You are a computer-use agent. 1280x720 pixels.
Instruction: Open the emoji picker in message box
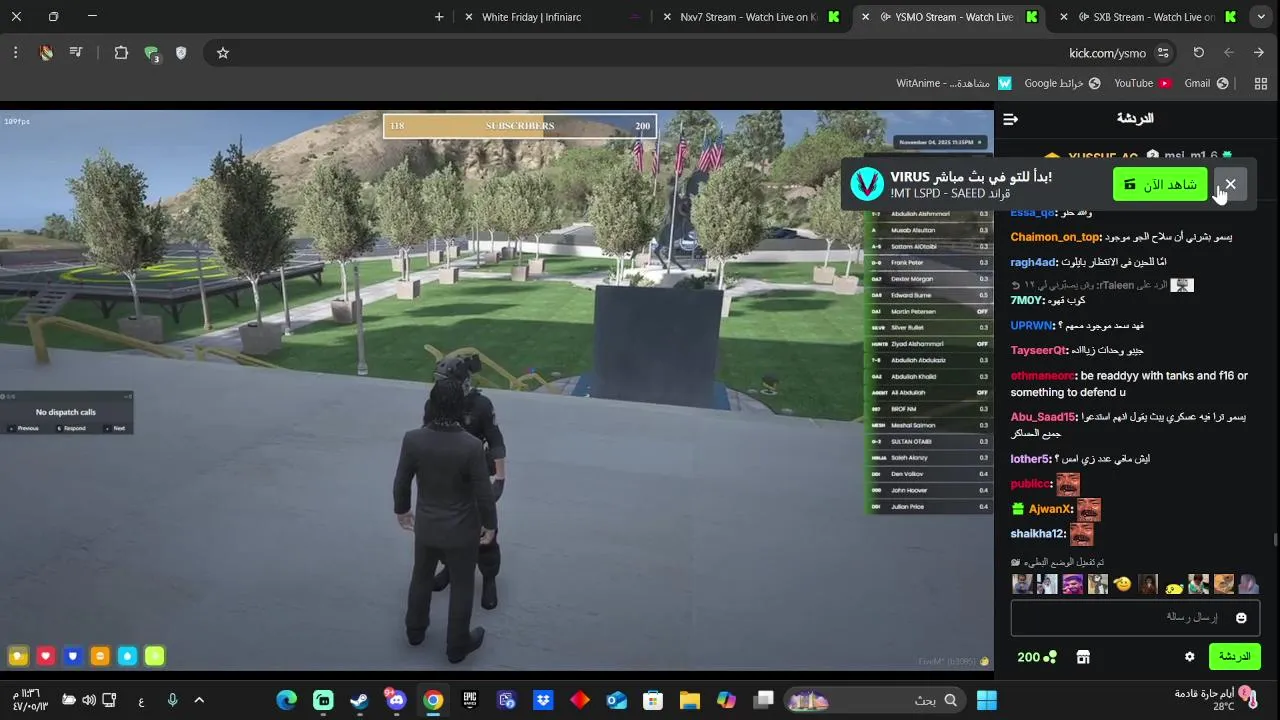[x=1241, y=618]
